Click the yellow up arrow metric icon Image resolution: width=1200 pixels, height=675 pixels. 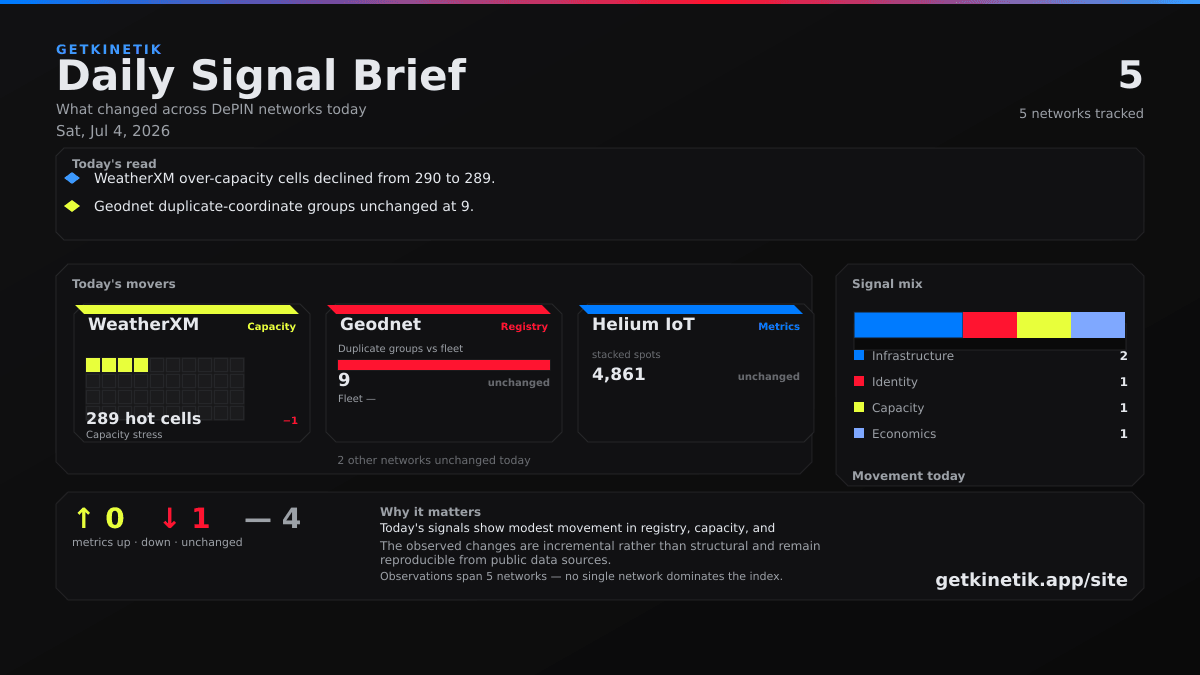point(84,518)
